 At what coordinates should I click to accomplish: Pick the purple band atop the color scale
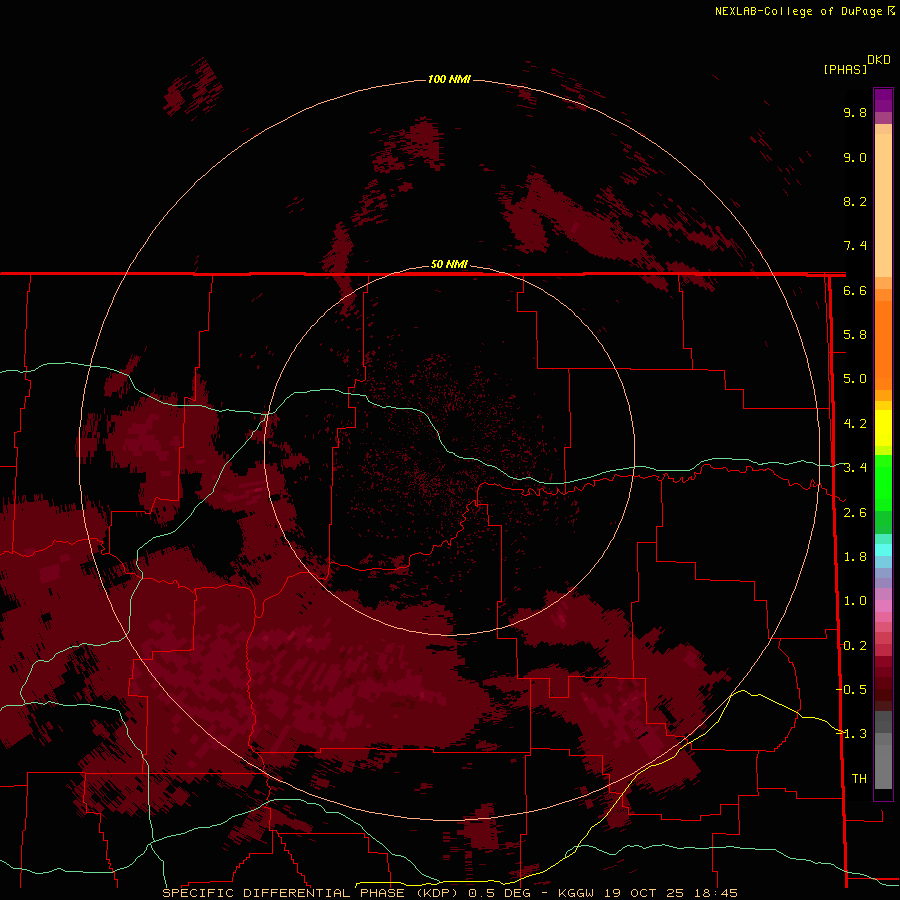883,100
